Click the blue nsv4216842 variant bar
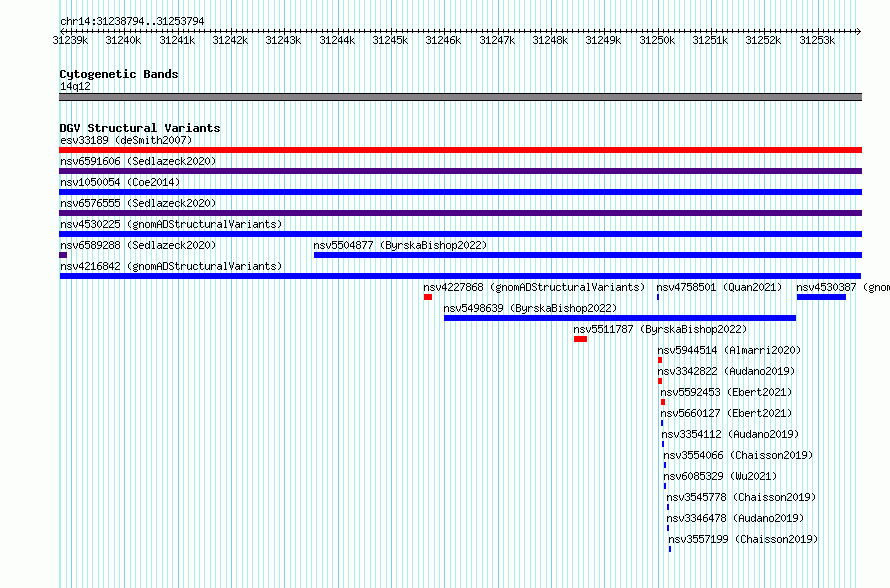Screen dimensions: 890x588 point(460,276)
